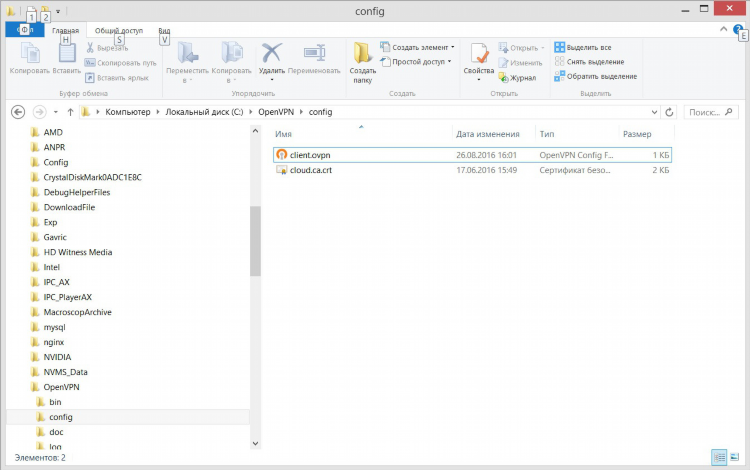Select the client.ovpn file

[472, 155]
